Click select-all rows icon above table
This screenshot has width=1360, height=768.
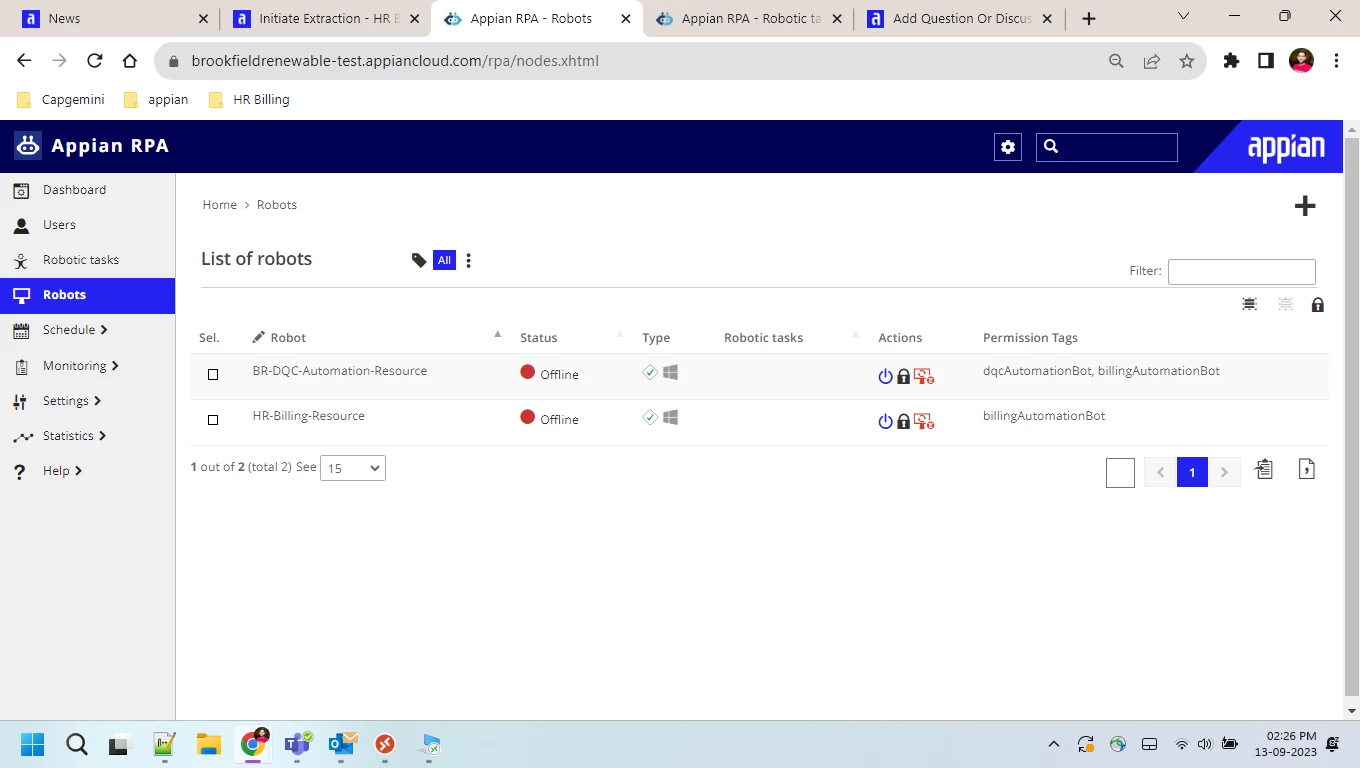pos(1249,304)
